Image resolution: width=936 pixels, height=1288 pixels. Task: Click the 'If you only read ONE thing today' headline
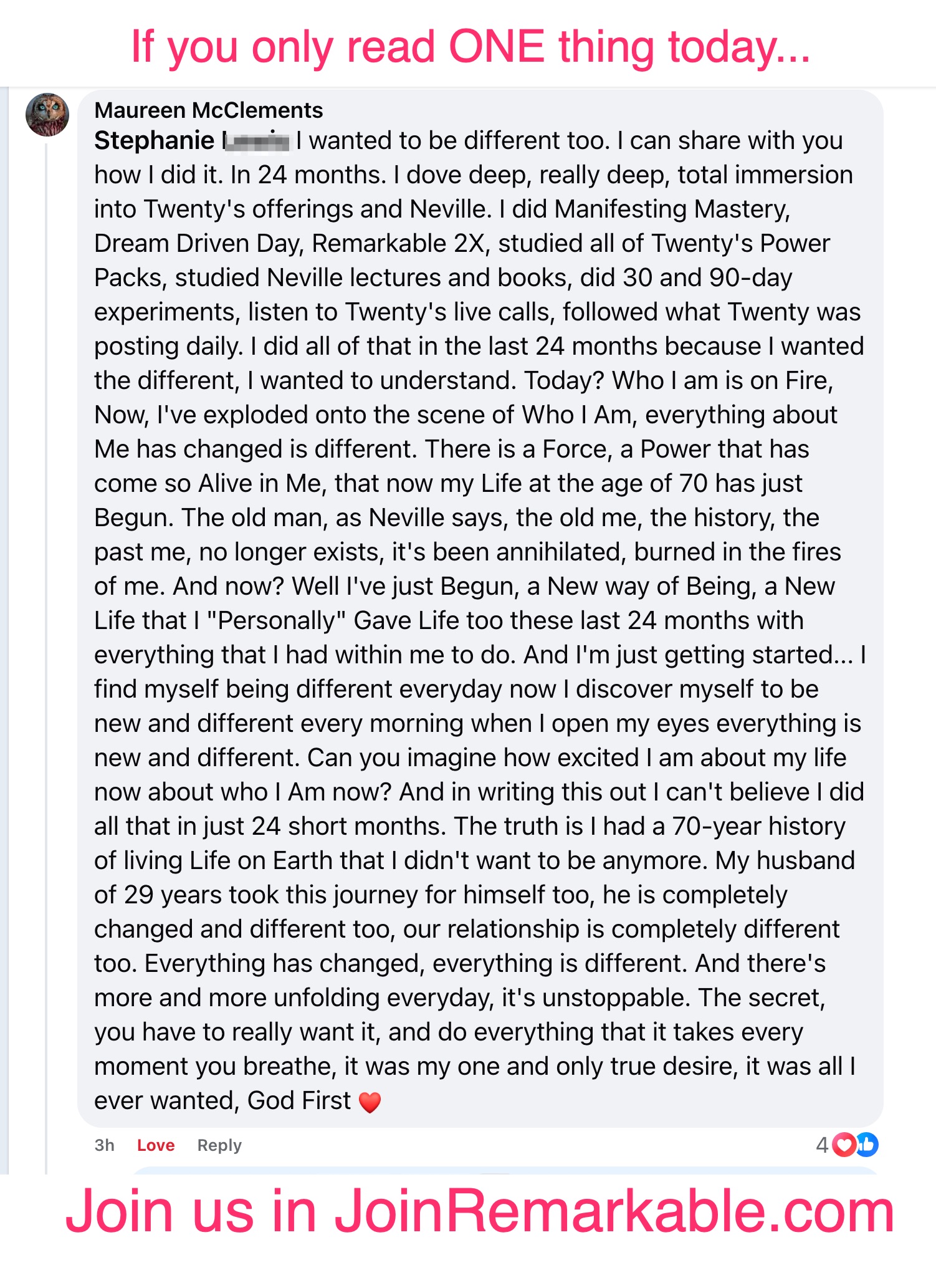(x=470, y=47)
